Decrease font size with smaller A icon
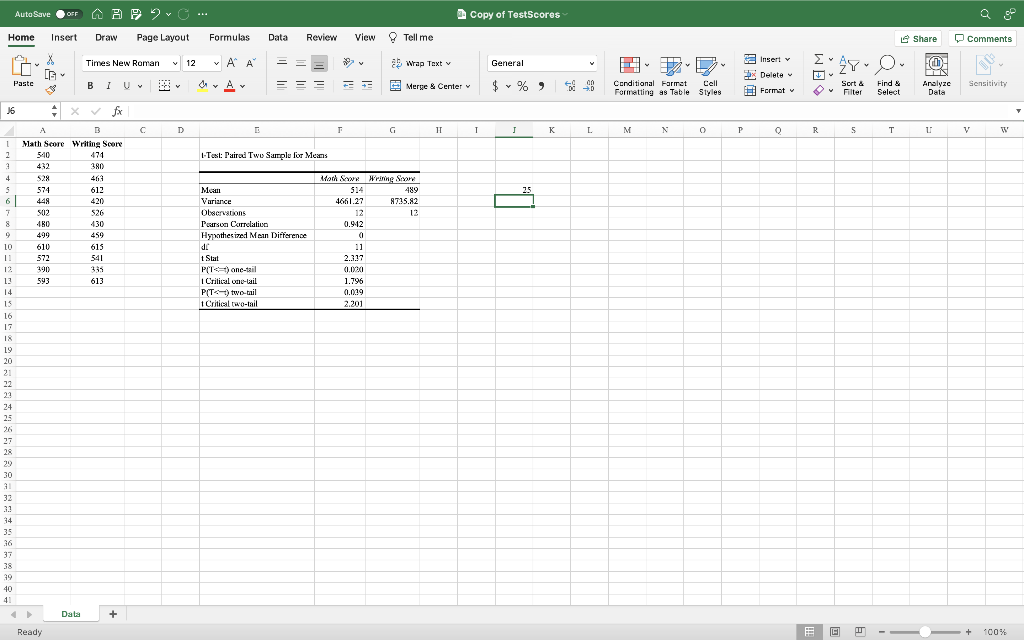This screenshot has width=1024, height=640. (251, 63)
